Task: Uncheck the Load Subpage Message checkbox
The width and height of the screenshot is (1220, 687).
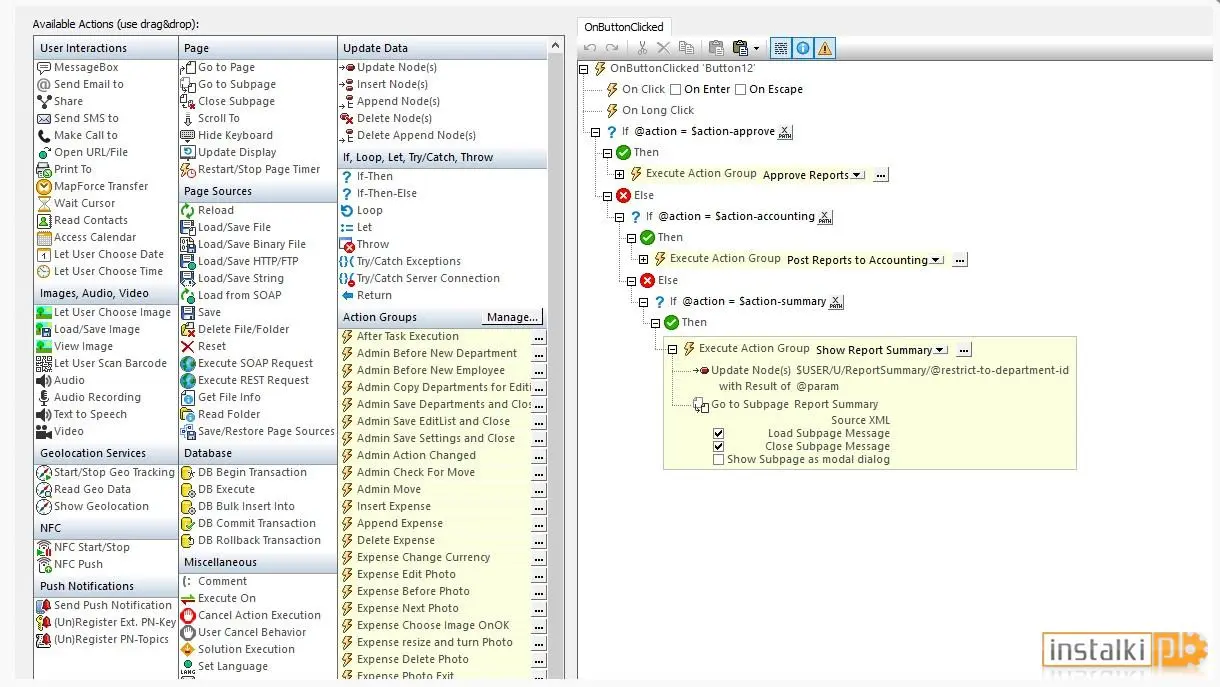Action: click(x=718, y=433)
